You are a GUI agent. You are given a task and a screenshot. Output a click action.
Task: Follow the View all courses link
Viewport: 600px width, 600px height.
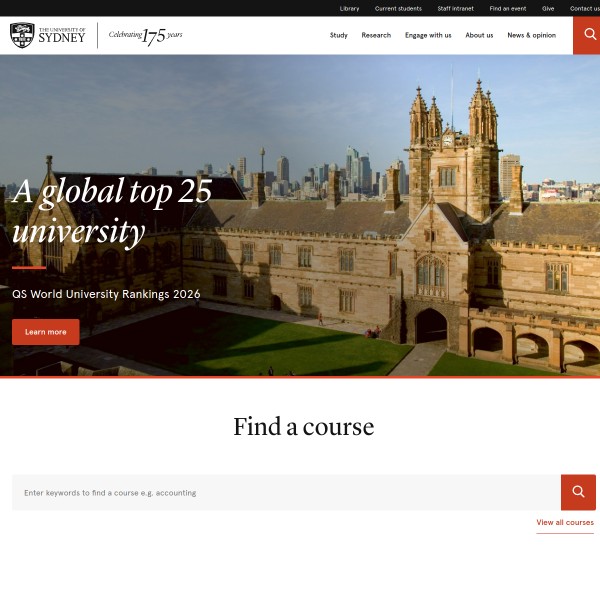[x=564, y=523]
